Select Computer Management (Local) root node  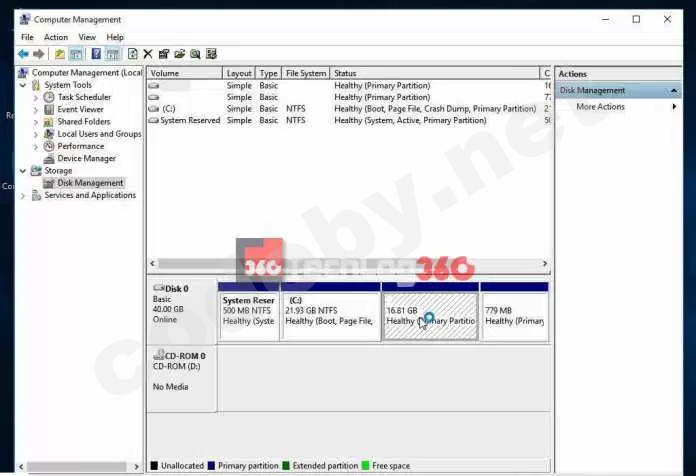pos(87,72)
